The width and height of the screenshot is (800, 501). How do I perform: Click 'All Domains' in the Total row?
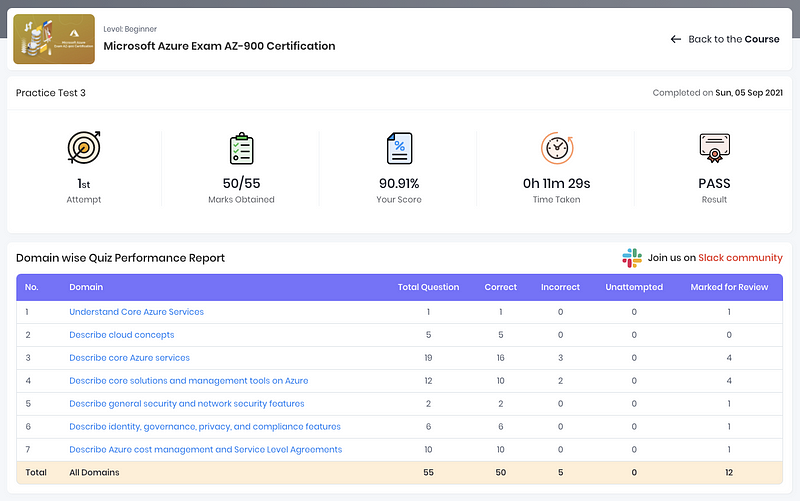(x=94, y=472)
